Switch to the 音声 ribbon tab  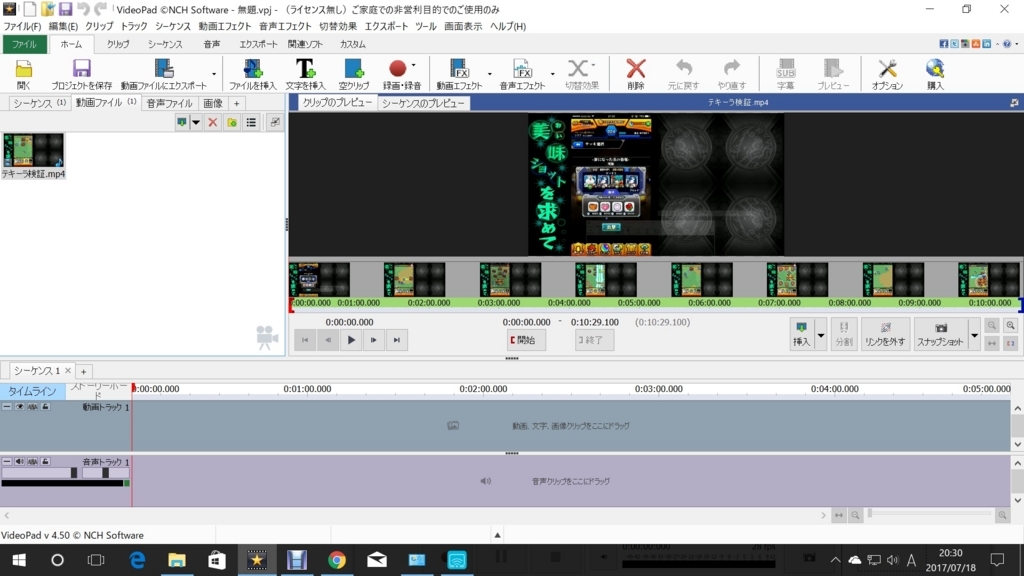(212, 44)
